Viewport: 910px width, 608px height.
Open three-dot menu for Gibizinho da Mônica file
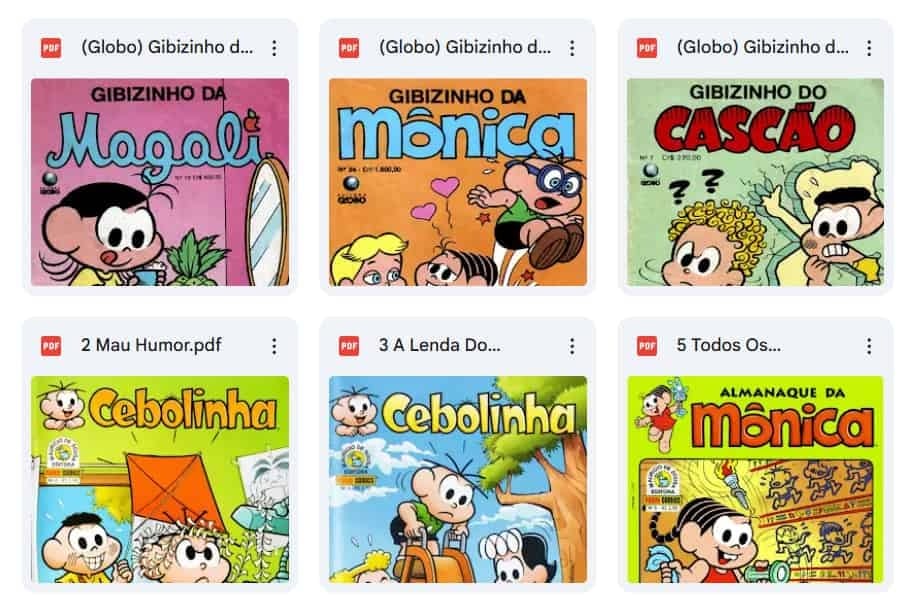point(572,48)
